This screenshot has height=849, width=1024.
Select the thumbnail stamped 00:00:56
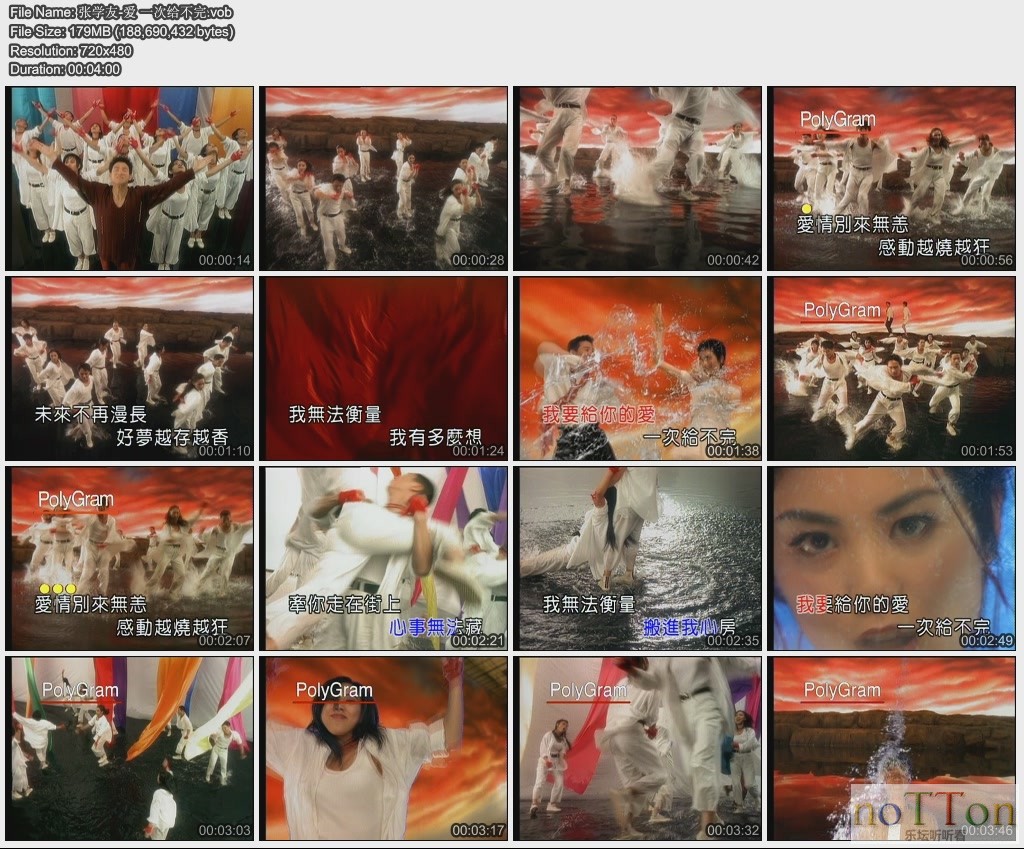pos(891,178)
